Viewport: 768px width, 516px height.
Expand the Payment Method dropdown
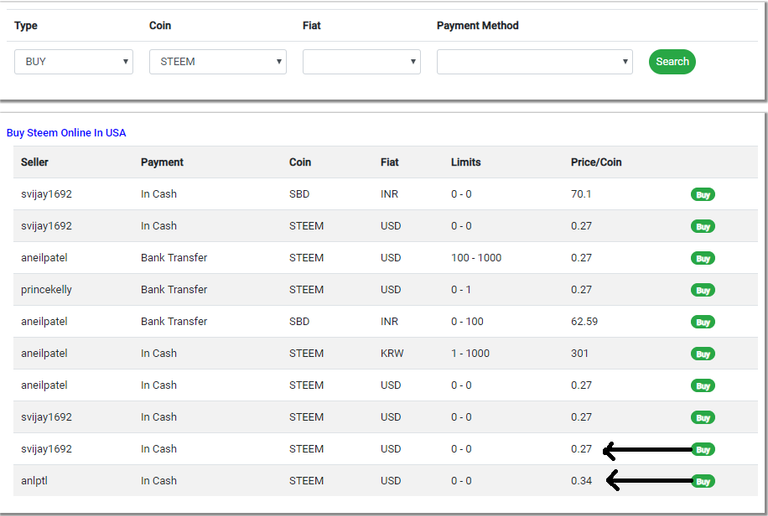pos(534,62)
